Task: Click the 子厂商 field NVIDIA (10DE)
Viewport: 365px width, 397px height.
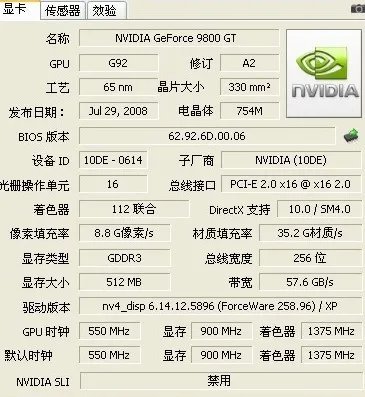Action: (291, 160)
